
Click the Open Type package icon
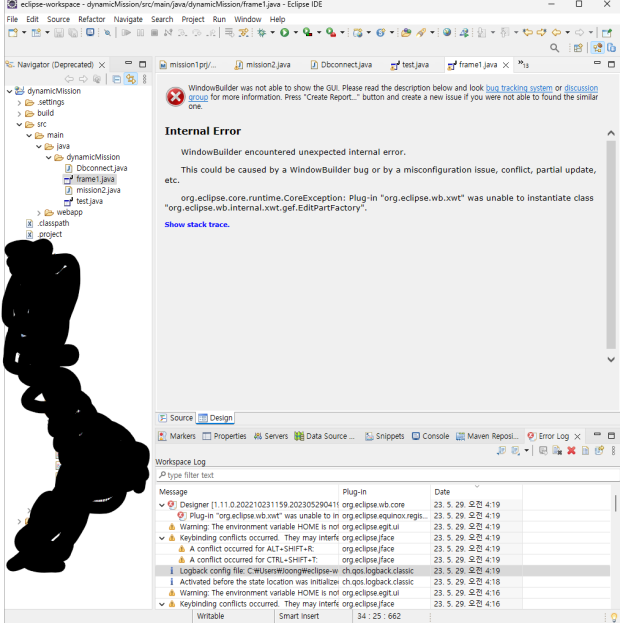tap(406, 33)
